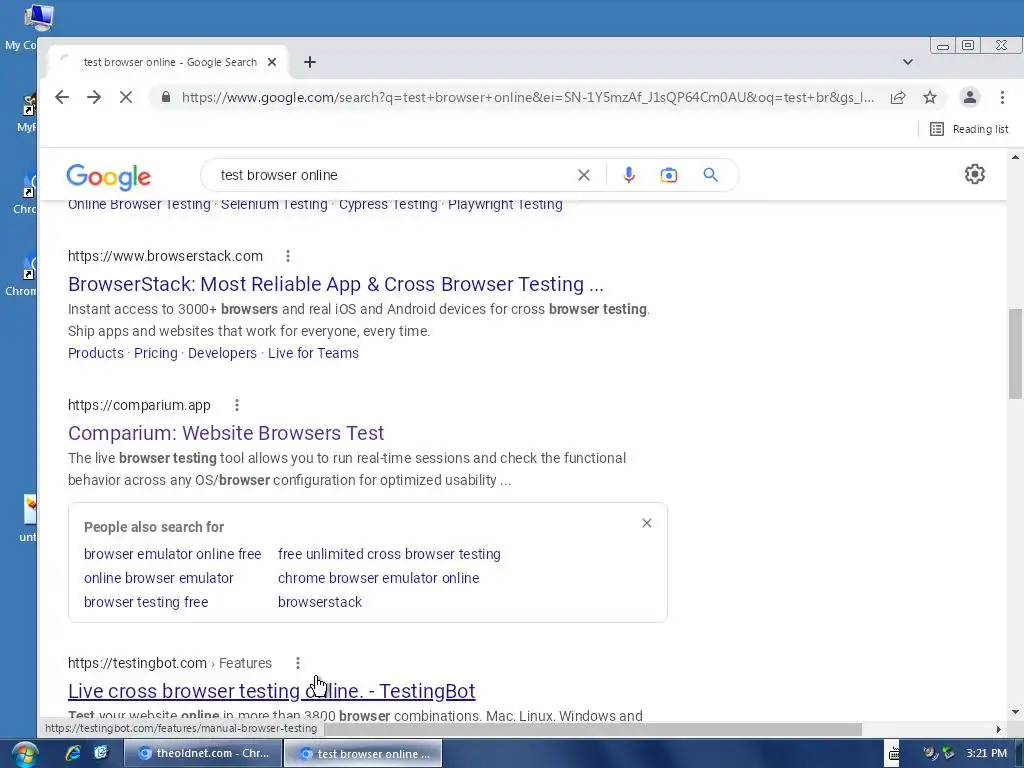
Task: Search by image with camera icon
Action: pos(669,175)
